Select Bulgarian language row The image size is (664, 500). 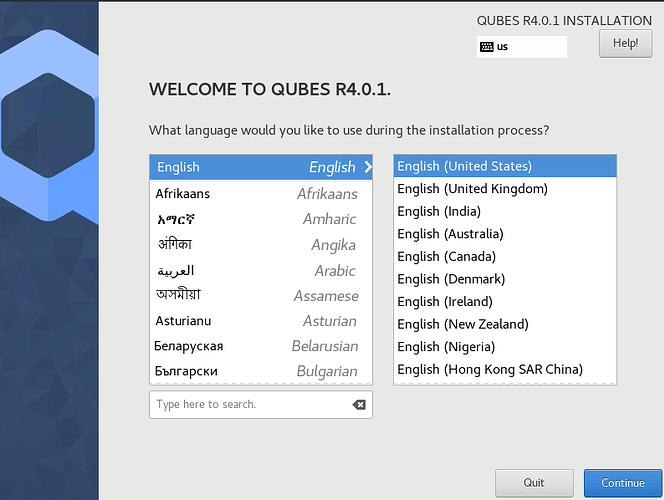tap(261, 371)
